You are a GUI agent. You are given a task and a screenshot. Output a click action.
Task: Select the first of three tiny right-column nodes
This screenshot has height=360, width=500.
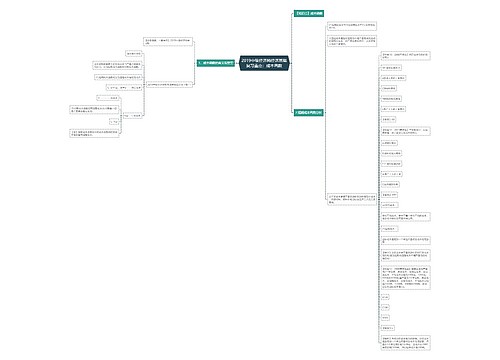click(x=385, y=297)
